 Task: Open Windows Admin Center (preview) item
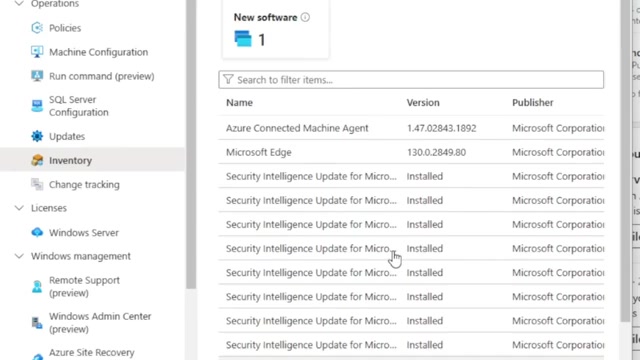(x=100, y=322)
